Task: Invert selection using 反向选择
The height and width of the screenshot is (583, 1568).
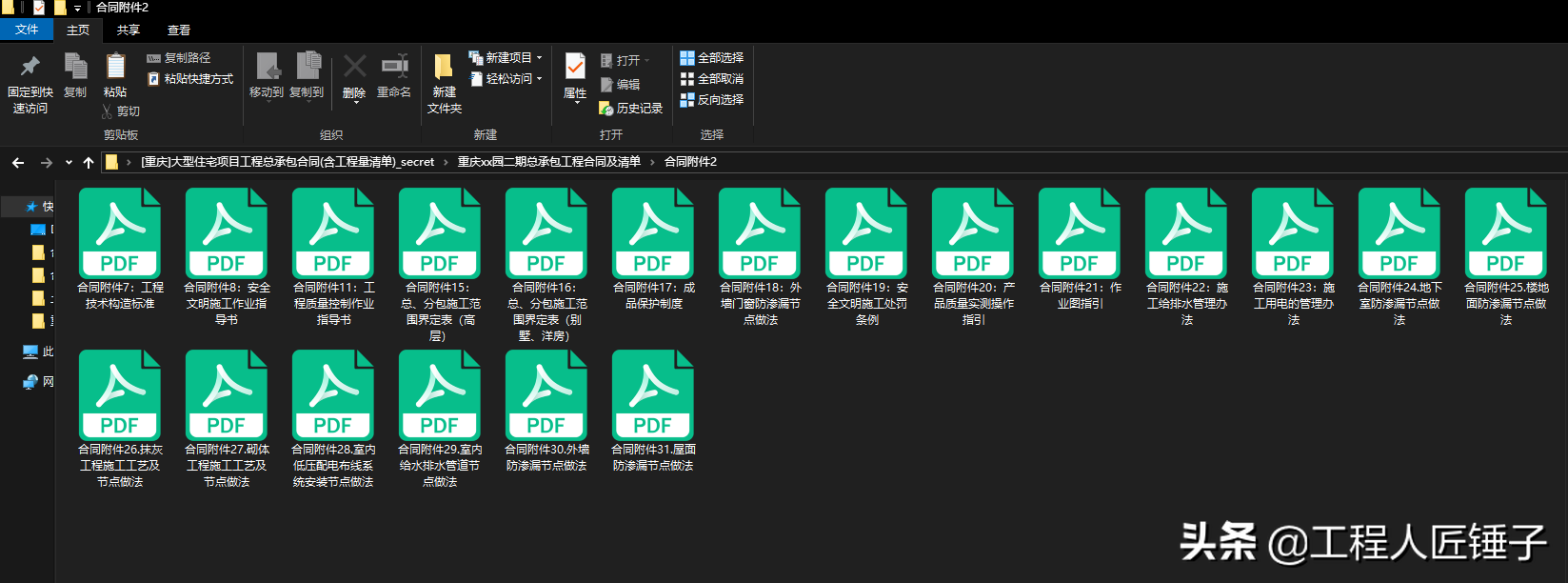Action: [x=711, y=100]
